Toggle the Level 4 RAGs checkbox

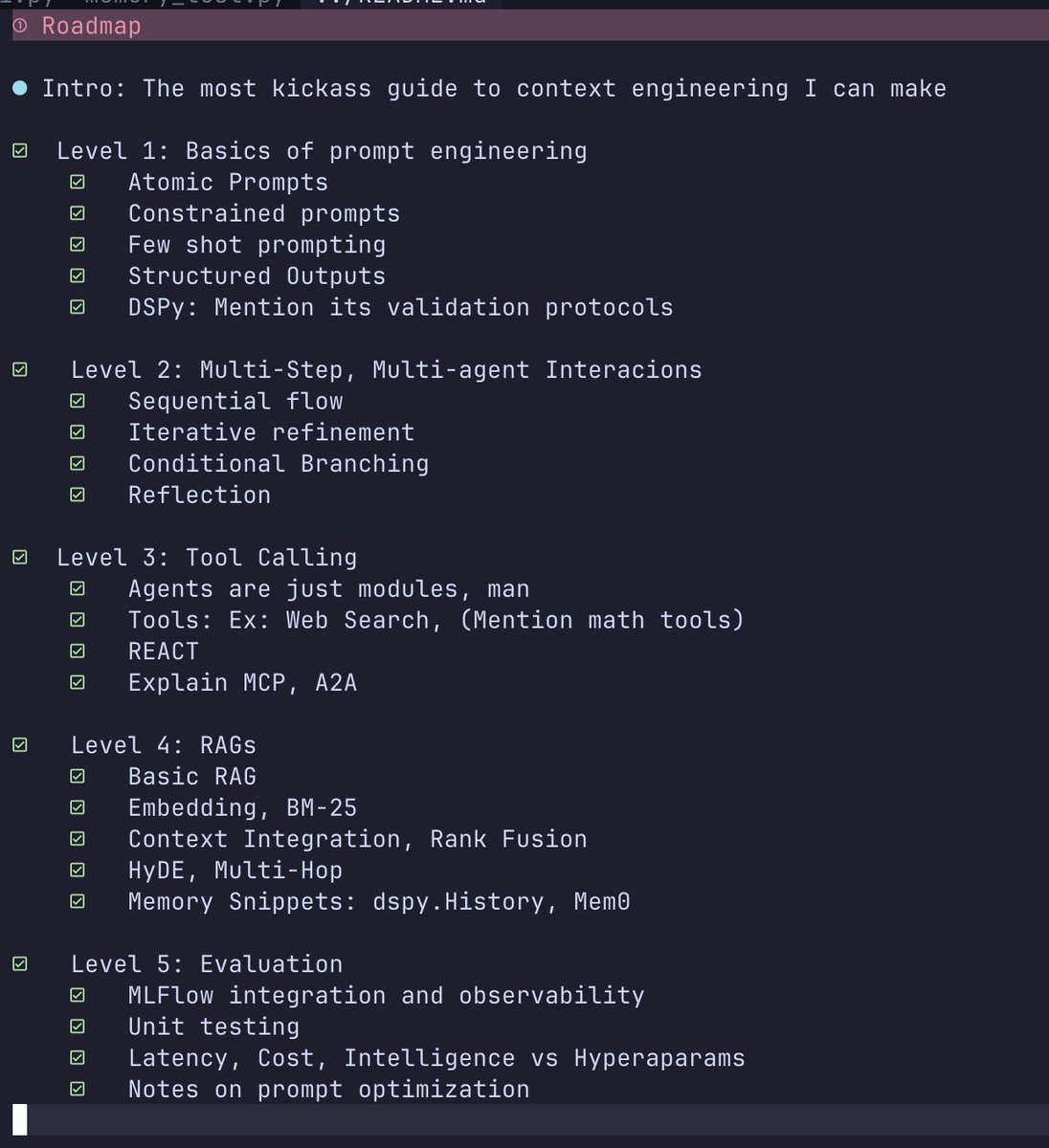pyautogui.click(x=19, y=745)
